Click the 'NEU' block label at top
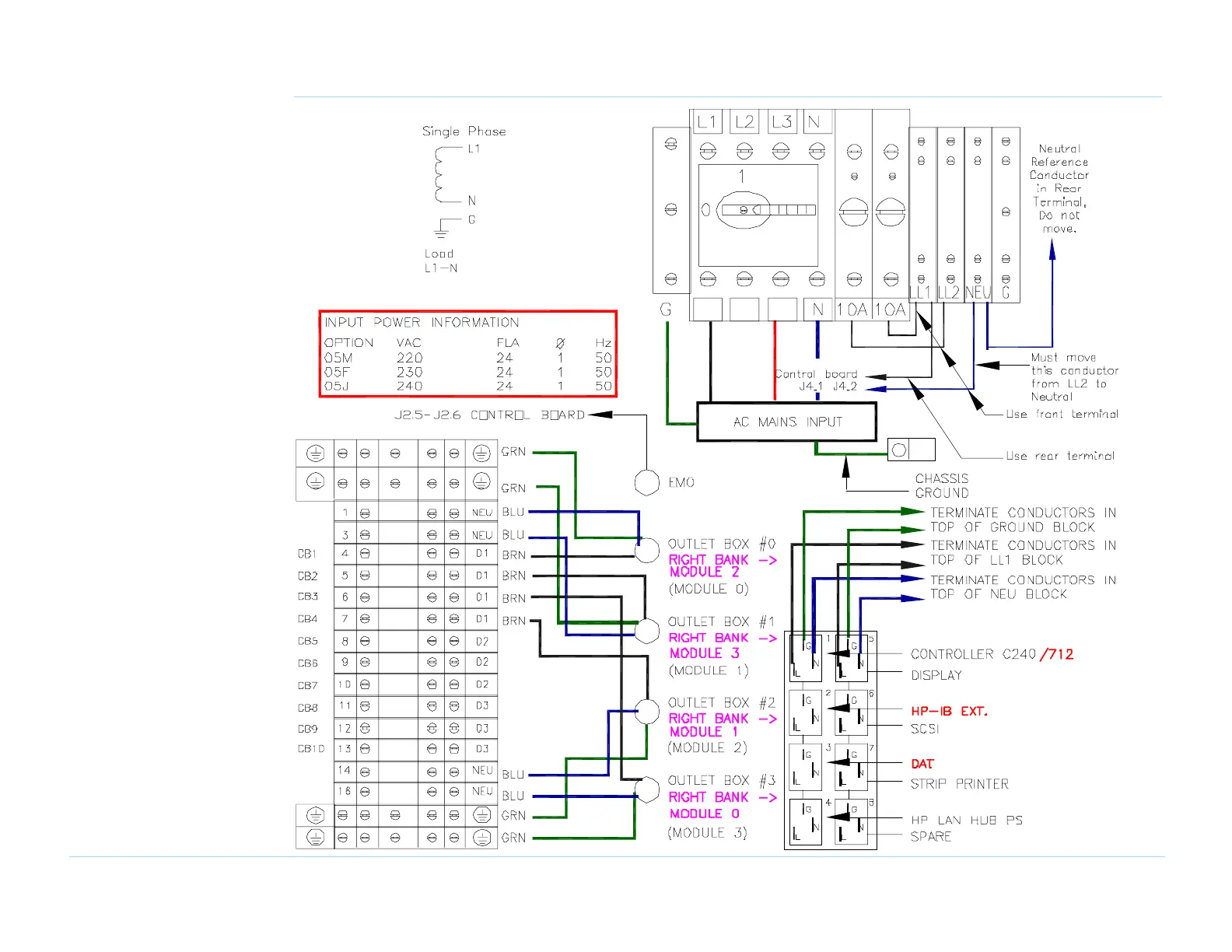The width and height of the screenshot is (1232, 952). [x=978, y=293]
